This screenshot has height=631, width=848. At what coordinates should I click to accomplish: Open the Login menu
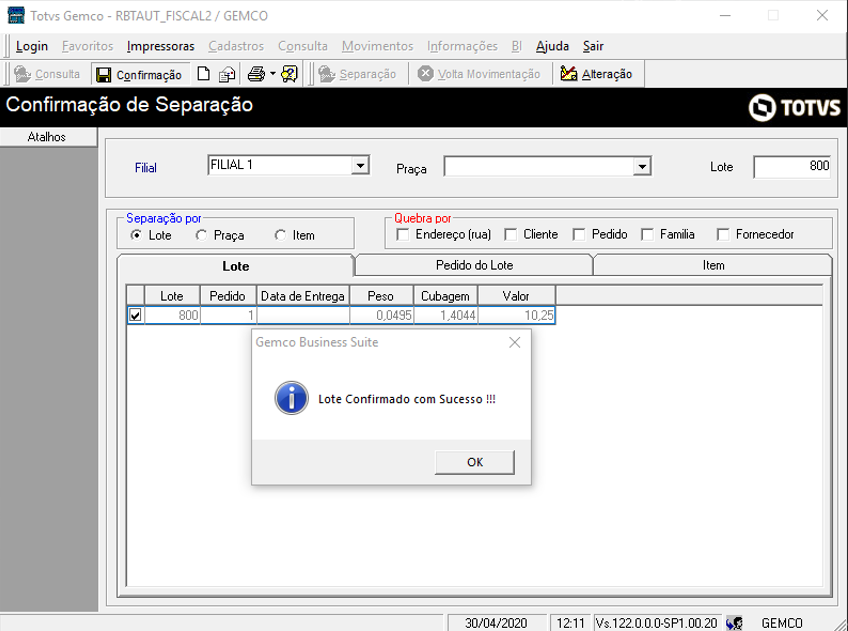[32, 47]
